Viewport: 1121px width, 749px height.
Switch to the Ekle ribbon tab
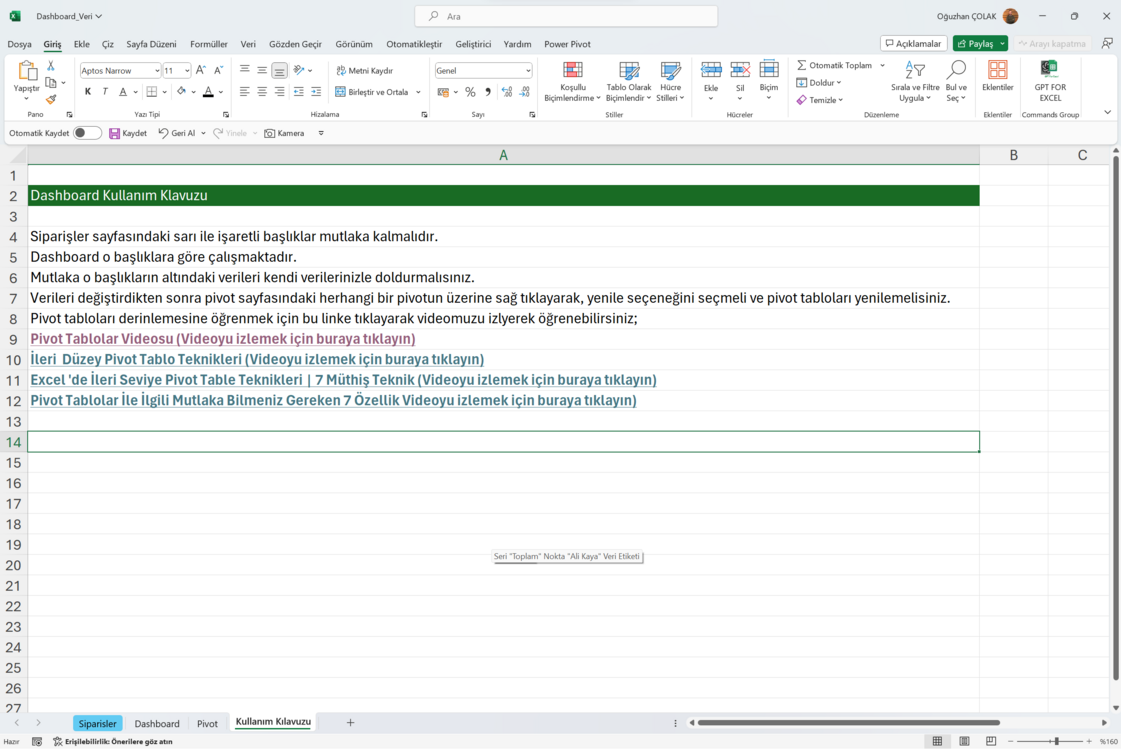click(x=82, y=44)
